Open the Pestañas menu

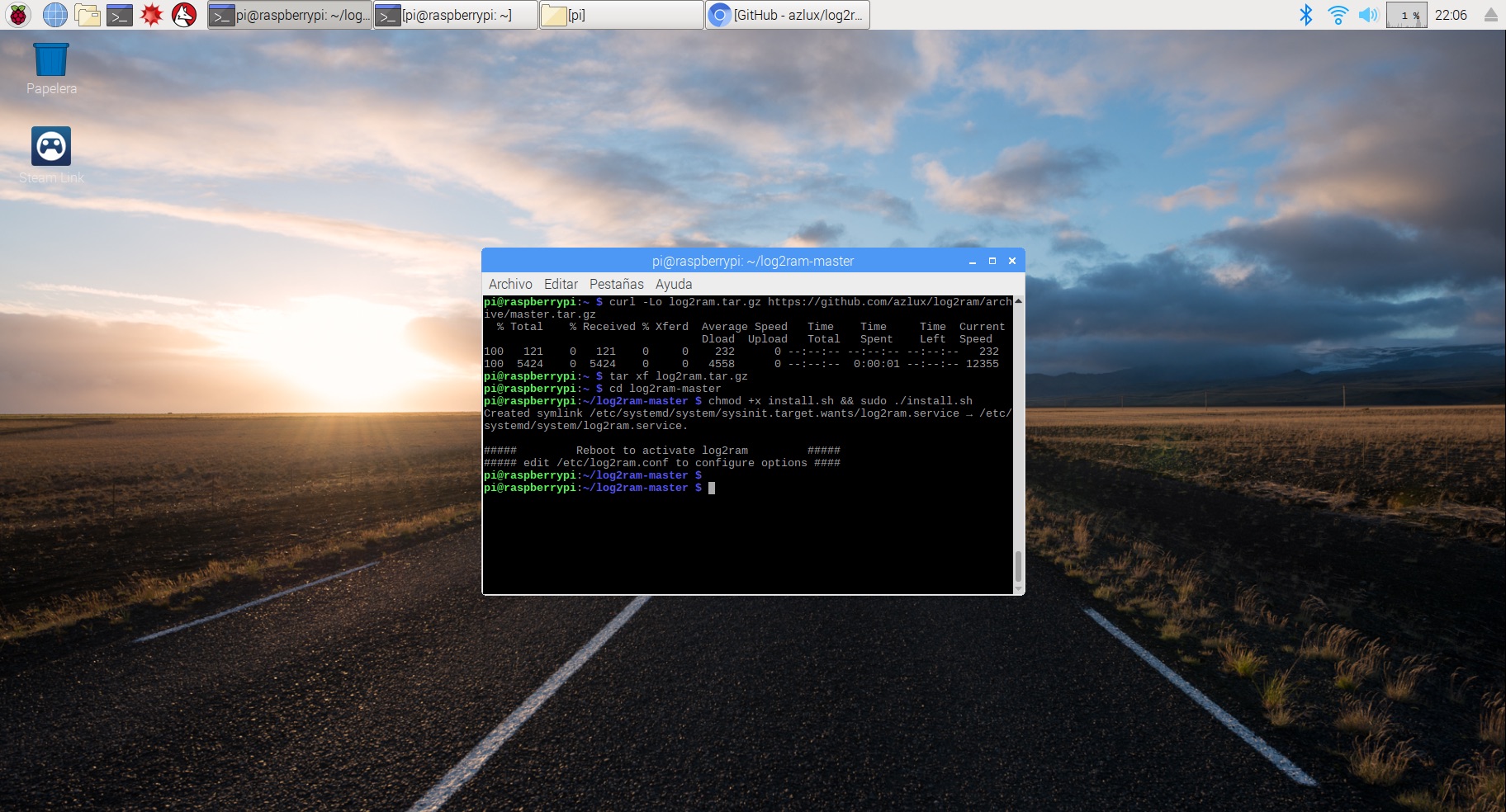tap(616, 284)
